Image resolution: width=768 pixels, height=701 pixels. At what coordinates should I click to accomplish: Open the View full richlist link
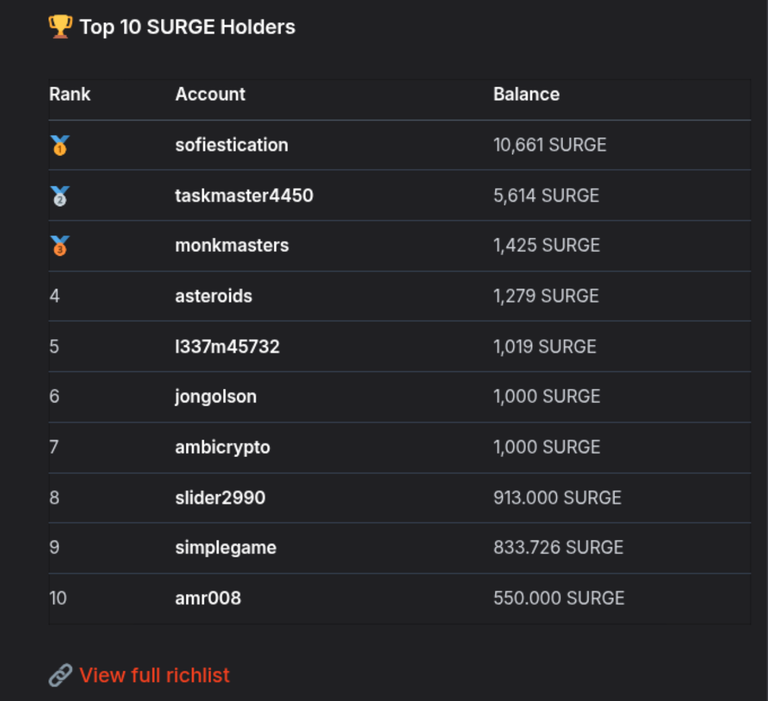154,676
